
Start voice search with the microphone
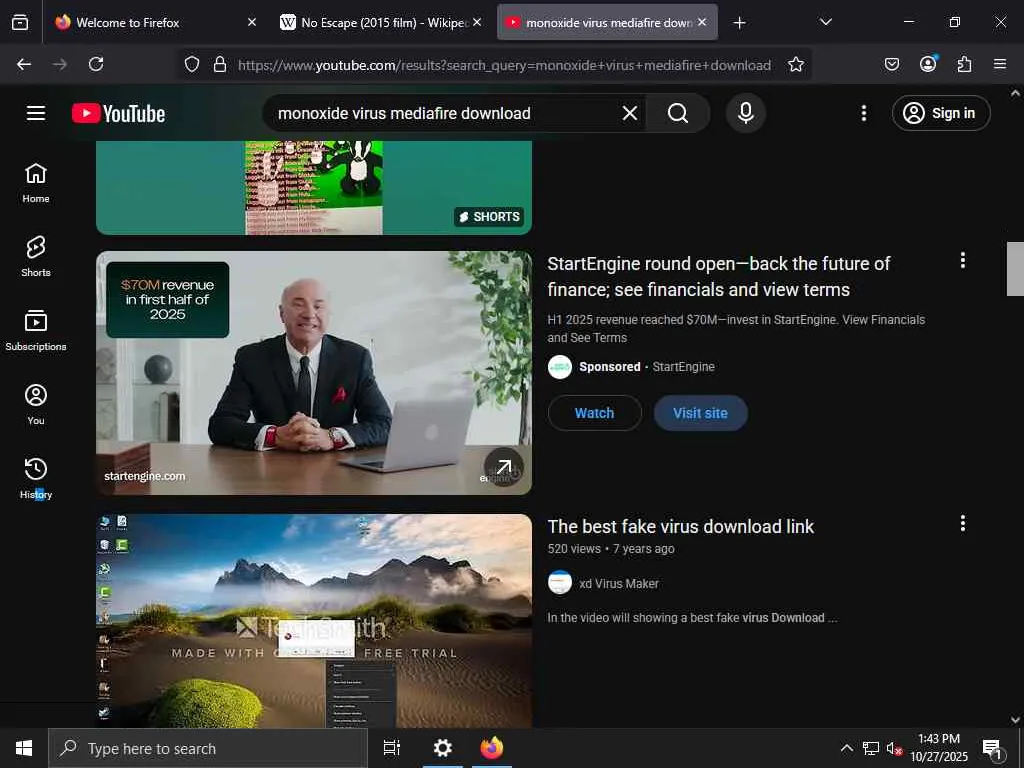[x=746, y=113]
